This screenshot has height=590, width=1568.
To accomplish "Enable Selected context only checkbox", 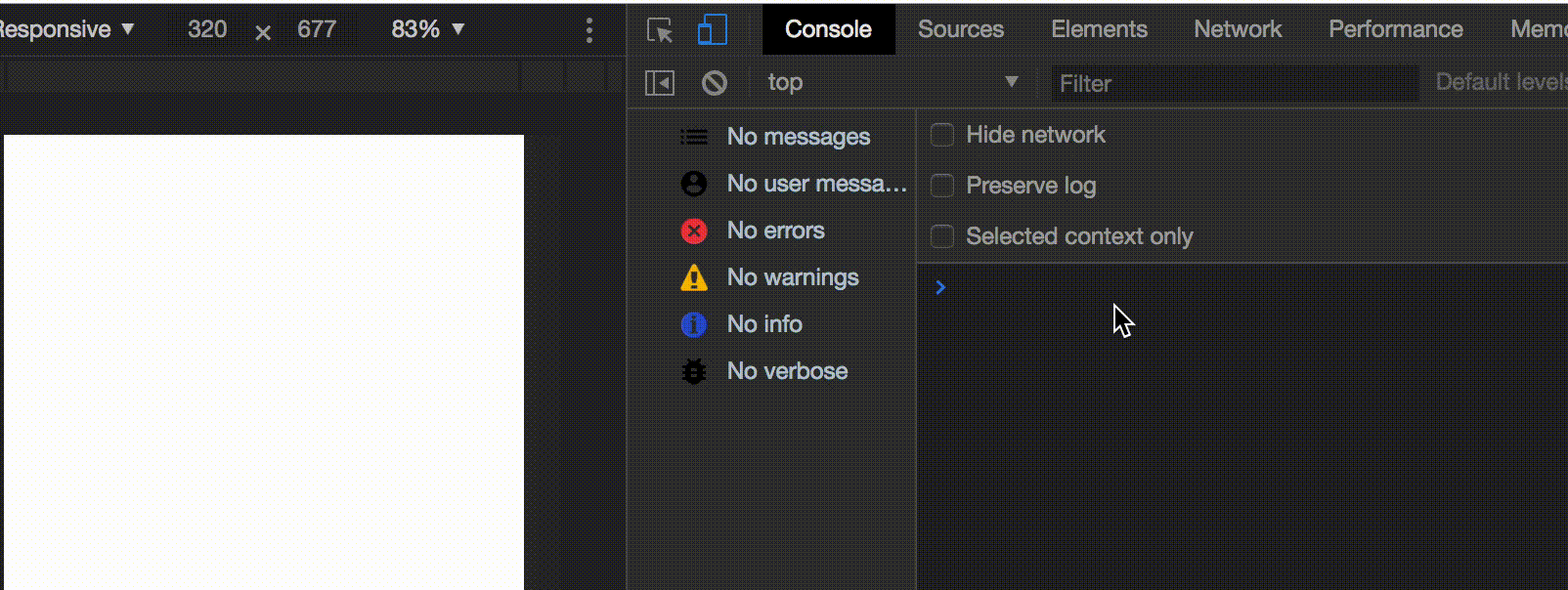I will pyautogui.click(x=942, y=236).
